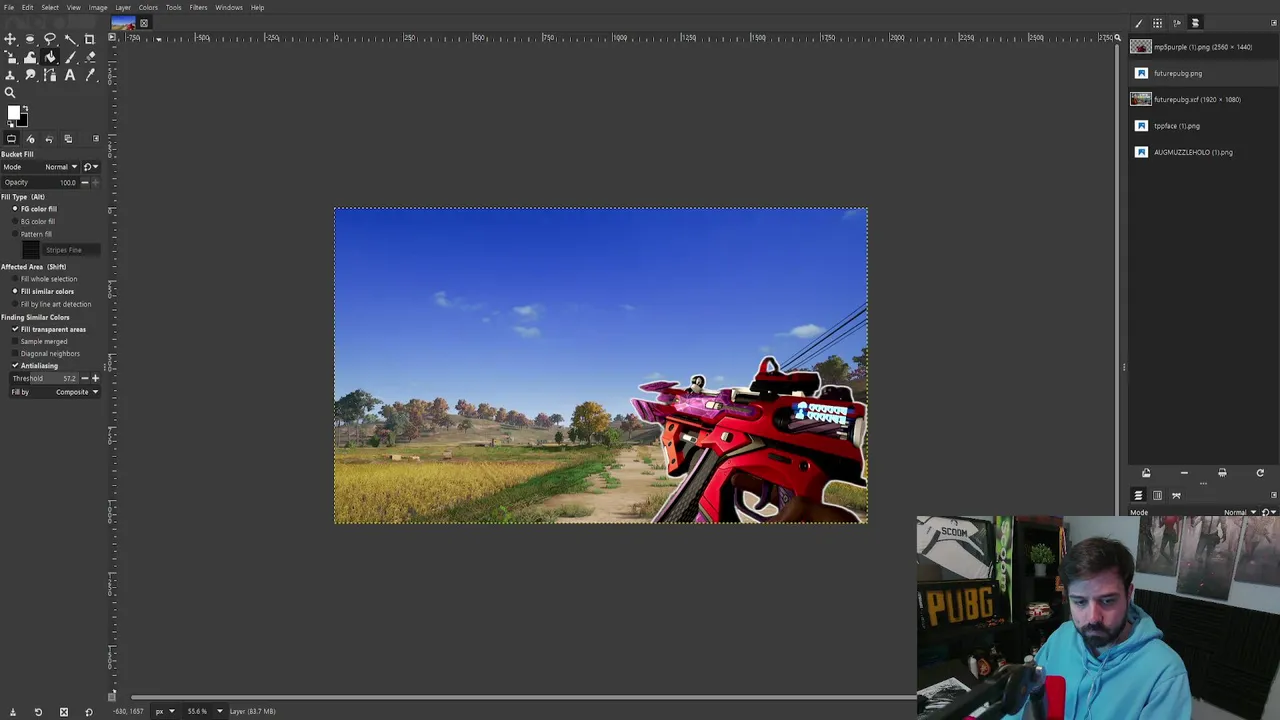This screenshot has width=1280, height=720.
Task: Open the Layer menu
Action: (123, 7)
